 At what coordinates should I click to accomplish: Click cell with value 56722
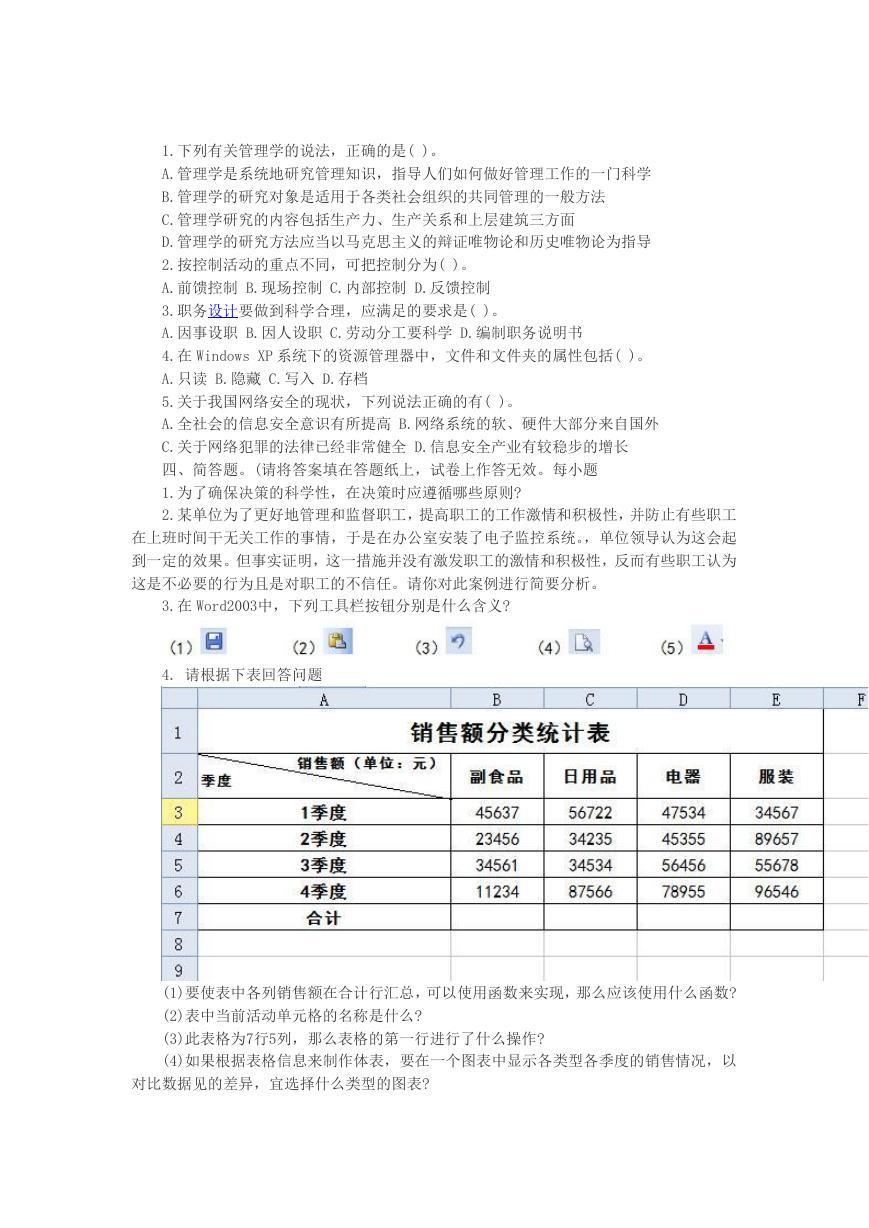(x=590, y=813)
